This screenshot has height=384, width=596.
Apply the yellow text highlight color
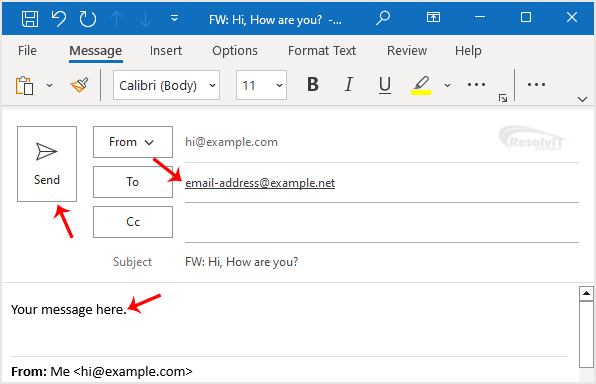click(421, 85)
